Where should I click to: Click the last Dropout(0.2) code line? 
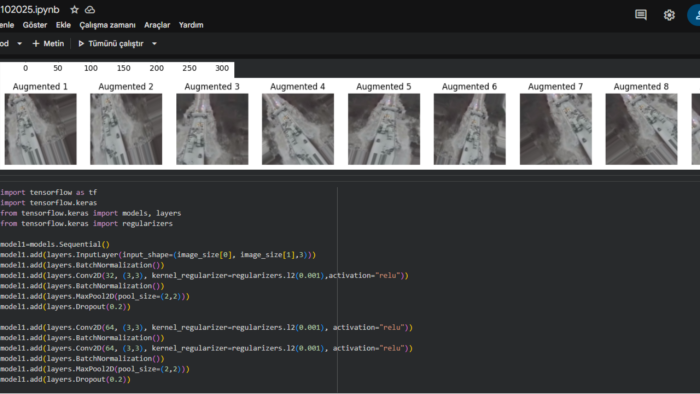coord(66,379)
